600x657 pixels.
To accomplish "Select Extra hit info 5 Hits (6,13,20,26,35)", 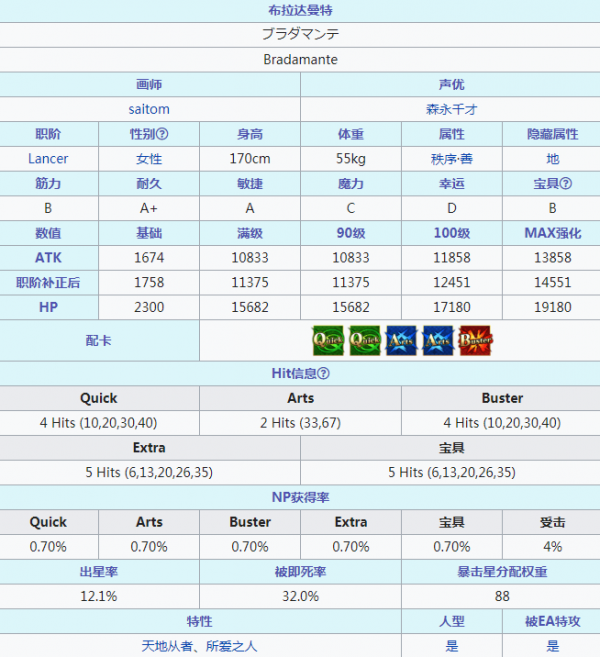I will click(x=149, y=473).
